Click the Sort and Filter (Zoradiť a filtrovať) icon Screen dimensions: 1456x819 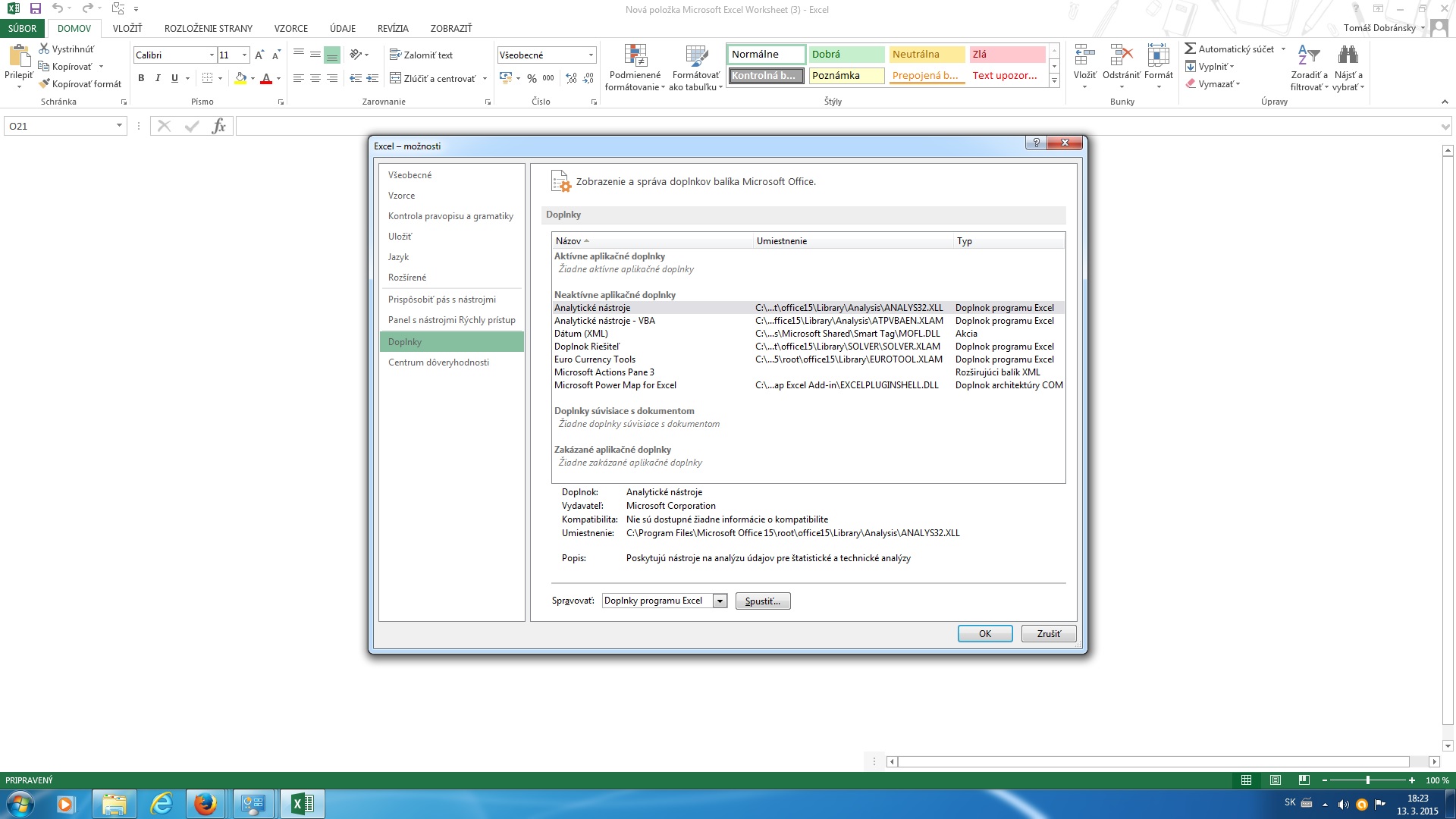click(1310, 67)
